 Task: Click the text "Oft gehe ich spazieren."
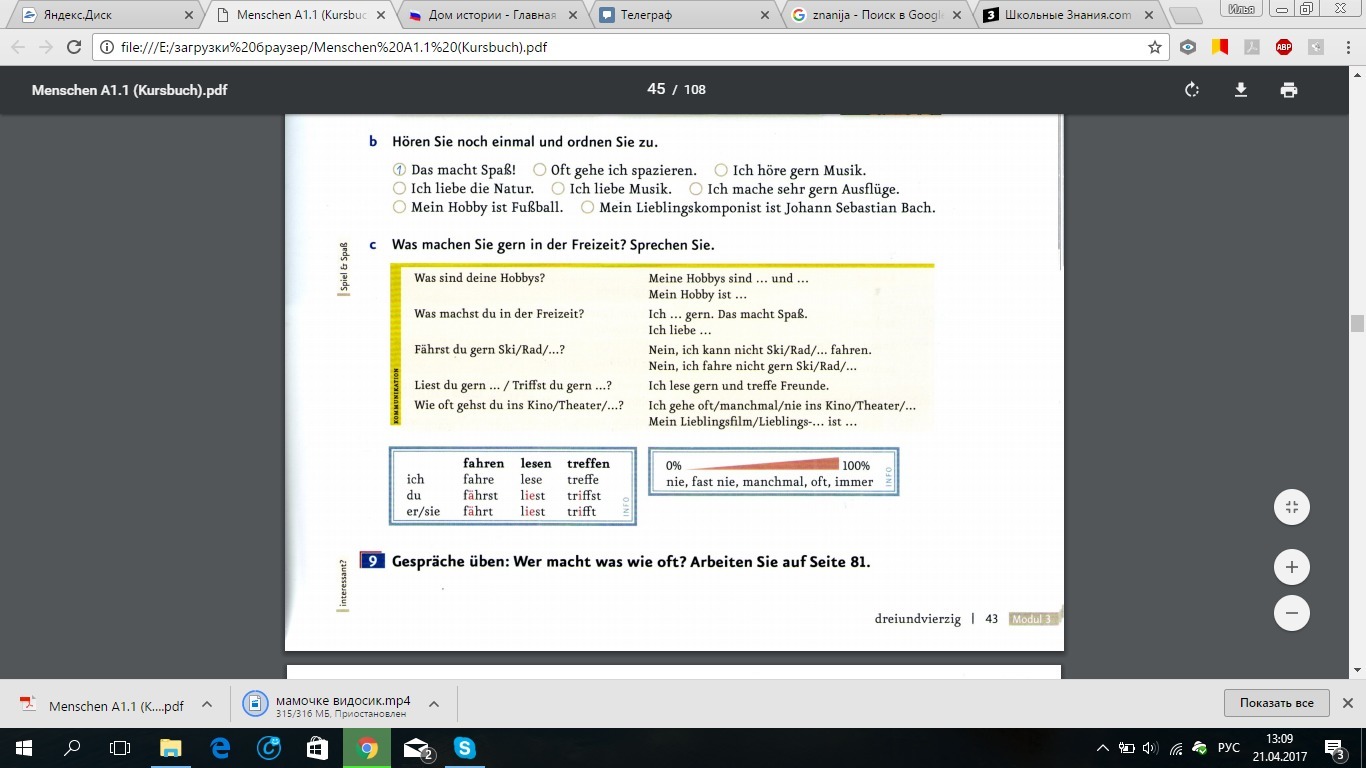pos(623,170)
